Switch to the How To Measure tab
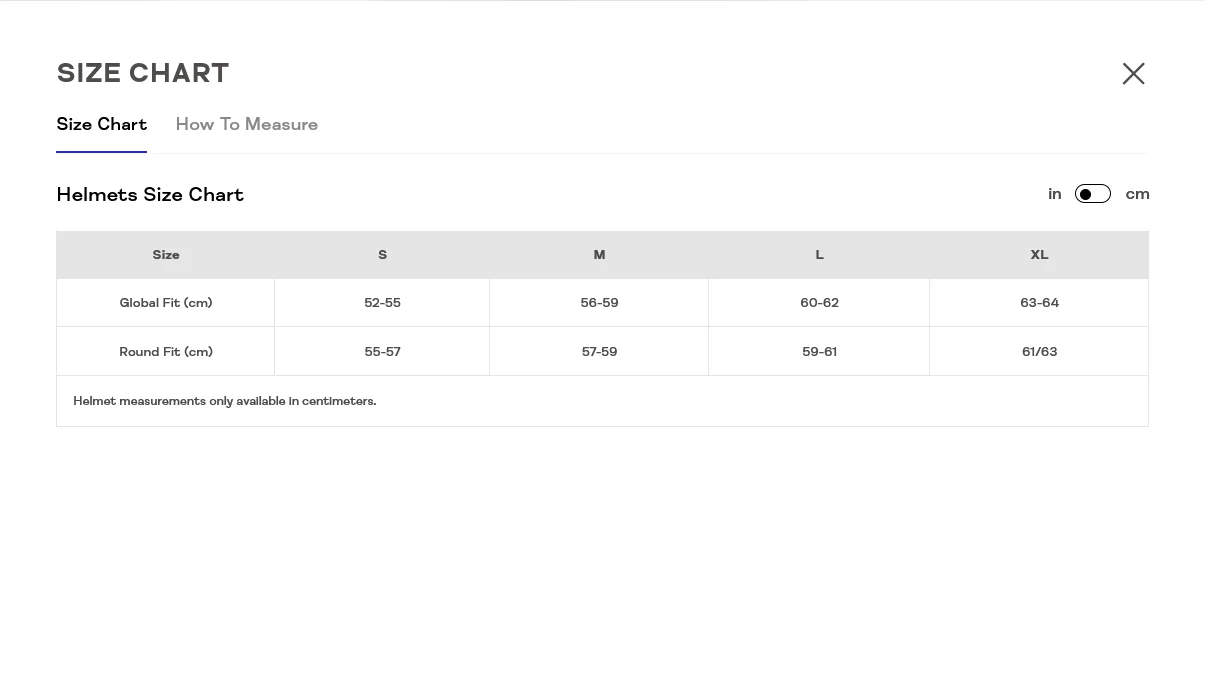Image resolution: width=1205 pixels, height=695 pixels. 246,125
